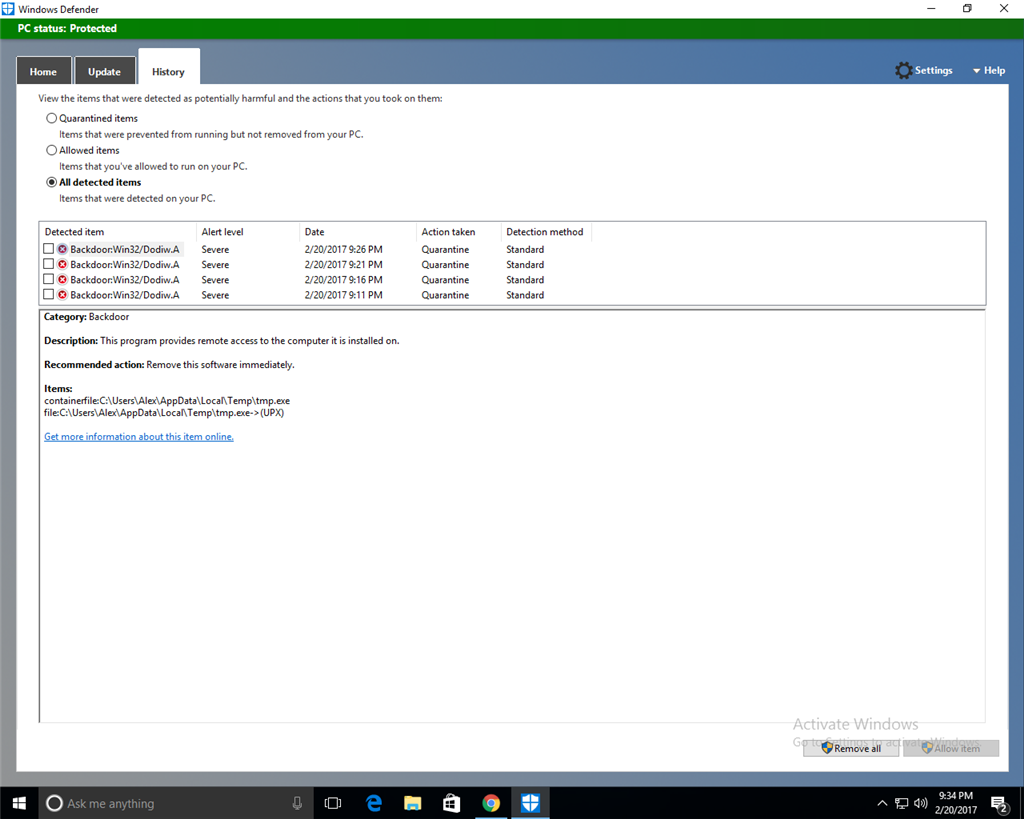
Task: Select the All detected items radio button
Action: coord(52,182)
